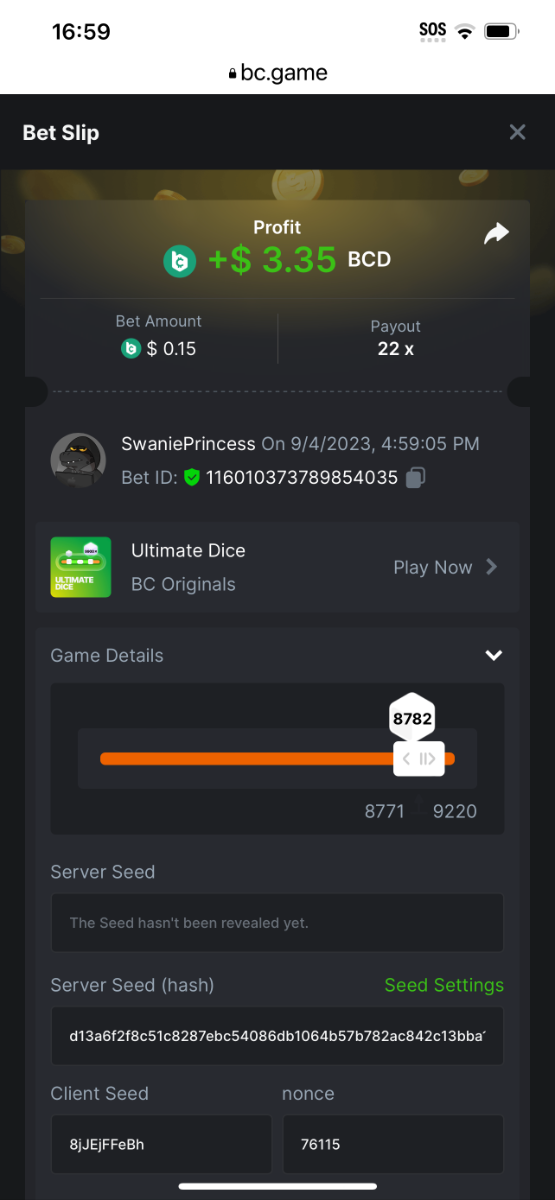Open SwaniePrincess profile avatar

click(78, 460)
